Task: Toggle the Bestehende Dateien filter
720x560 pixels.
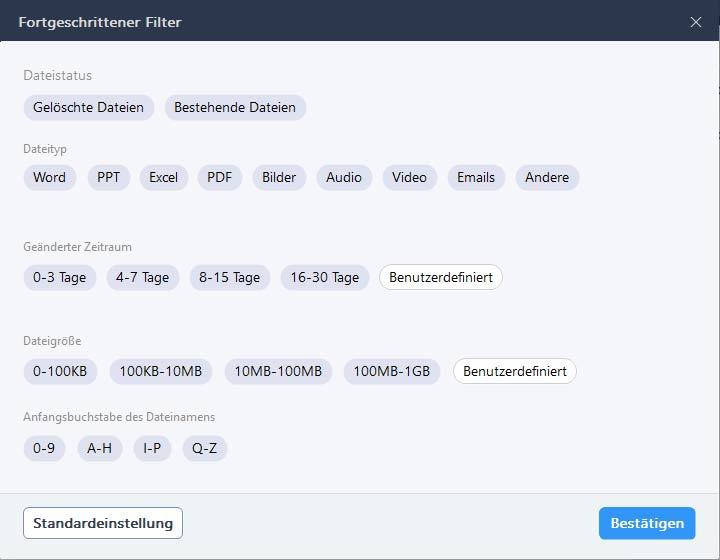Action: [x=235, y=107]
